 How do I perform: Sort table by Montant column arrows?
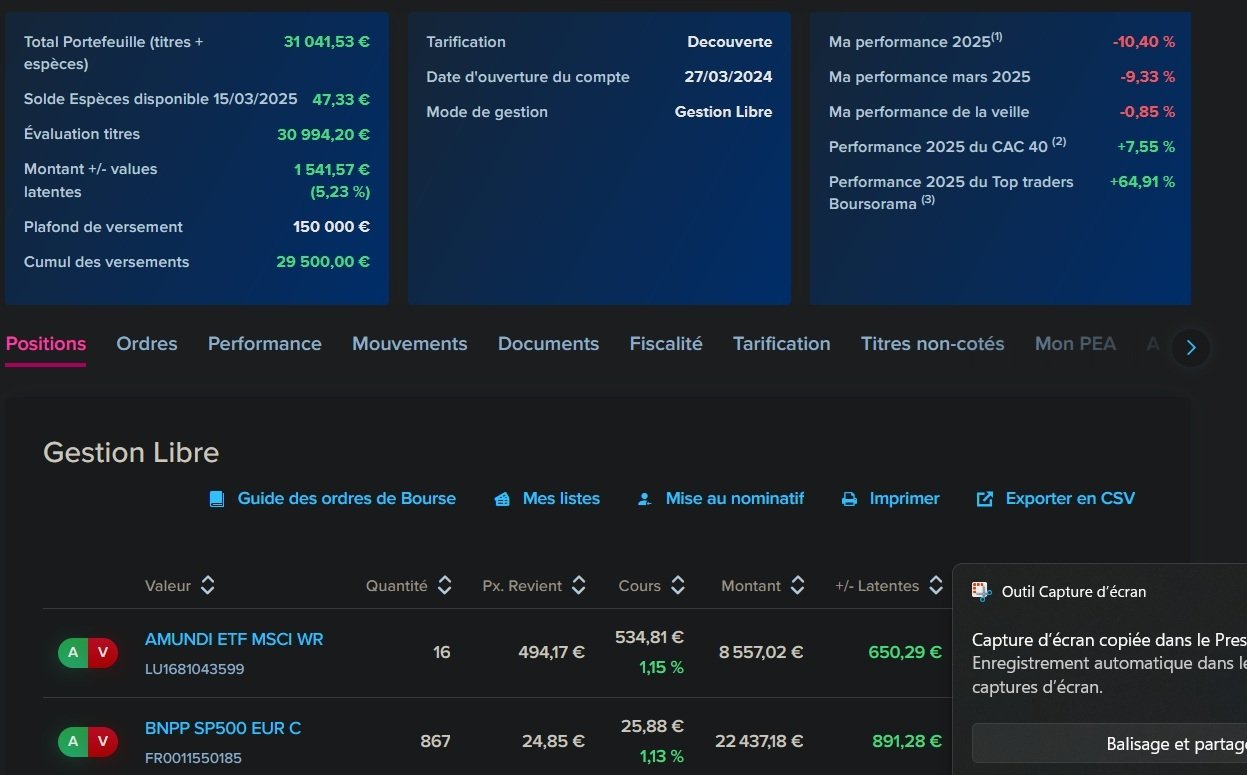click(797, 586)
